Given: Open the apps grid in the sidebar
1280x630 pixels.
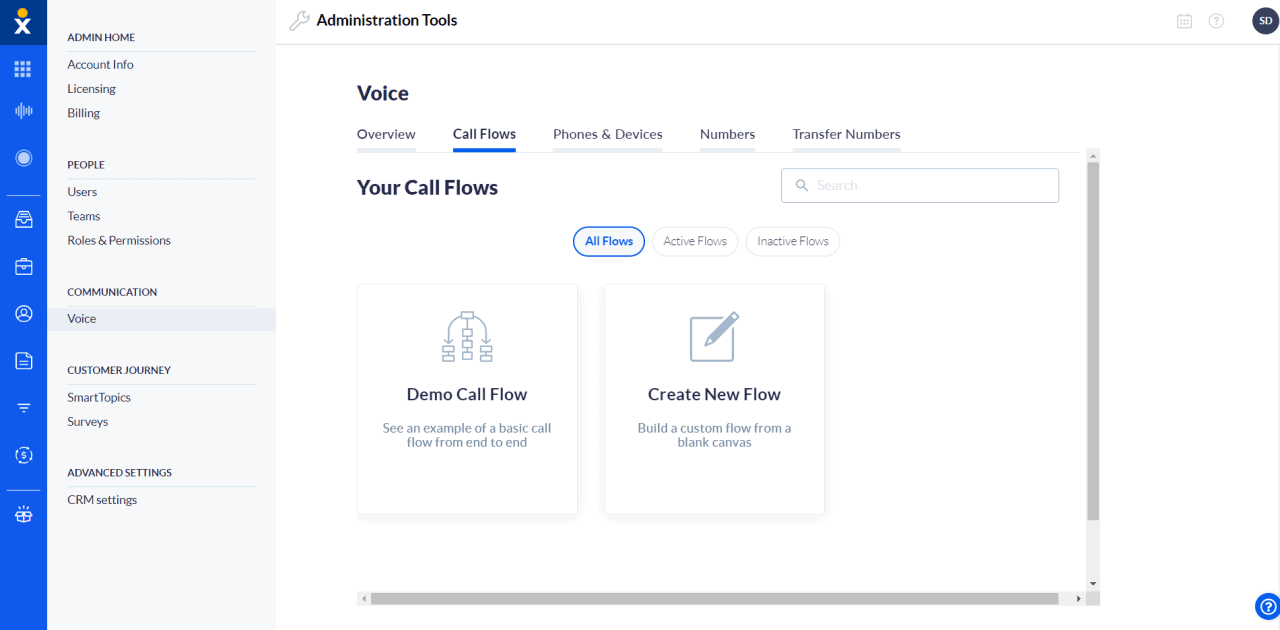Looking at the screenshot, I should pos(23,68).
